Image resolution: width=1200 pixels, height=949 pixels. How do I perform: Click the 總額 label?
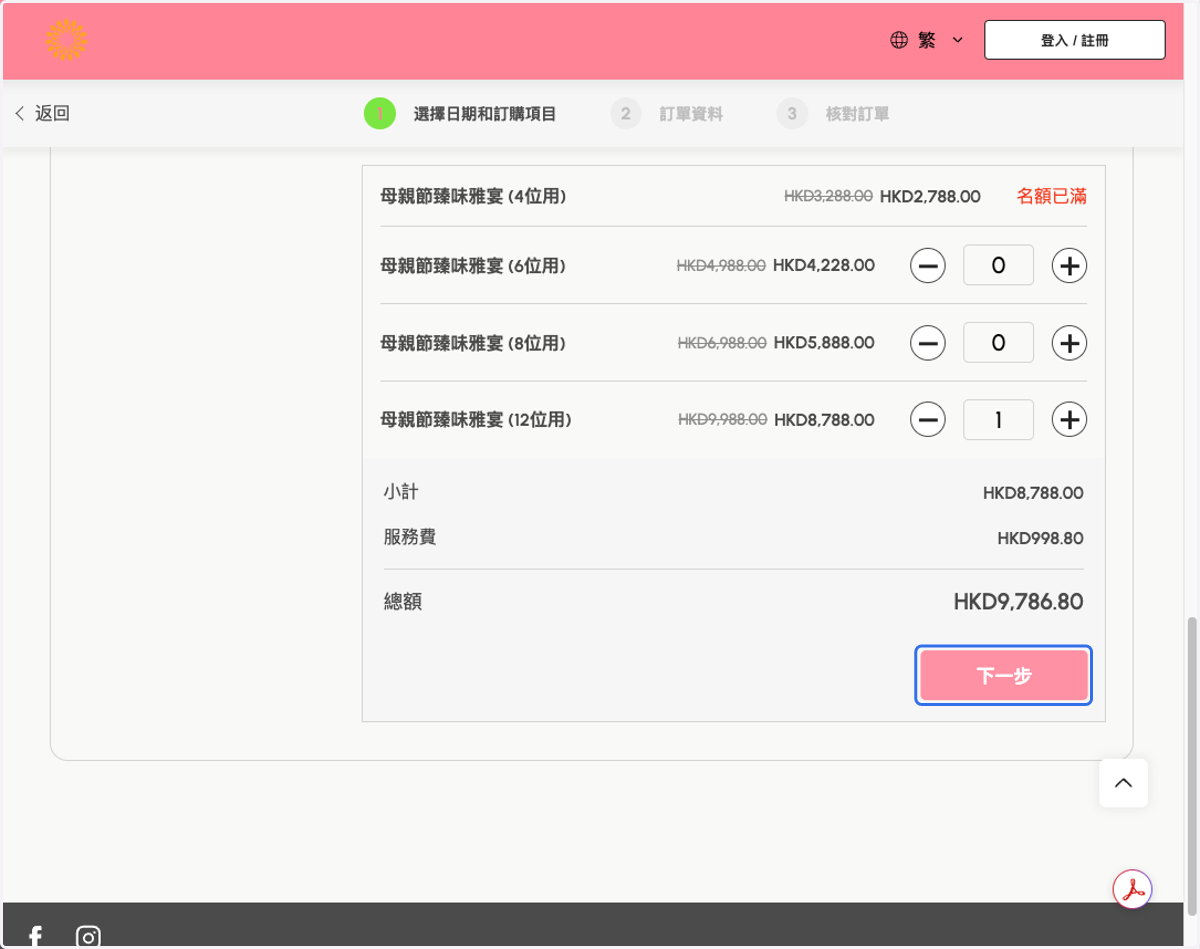402,602
